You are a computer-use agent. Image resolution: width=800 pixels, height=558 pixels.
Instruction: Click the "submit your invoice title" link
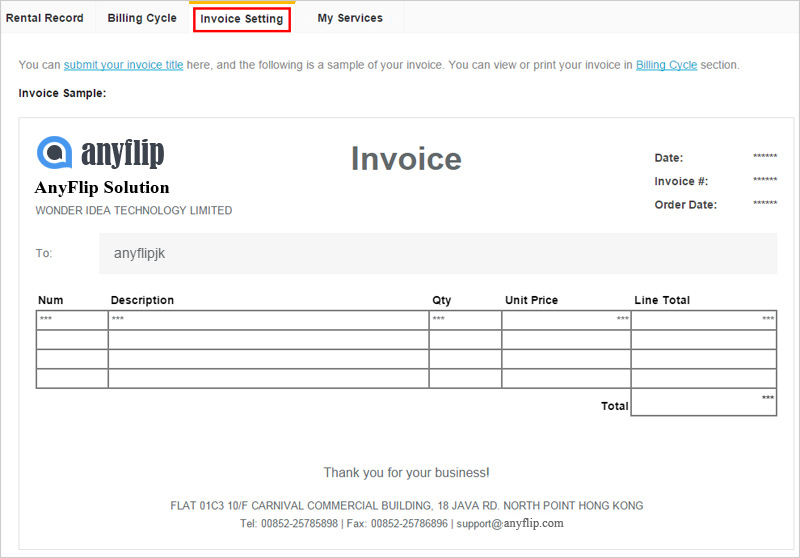[x=123, y=65]
